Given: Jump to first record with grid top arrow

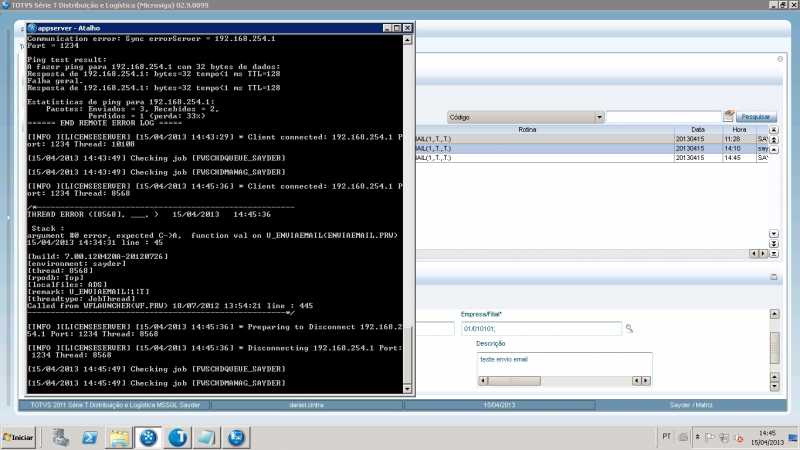Looking at the screenshot, I should [773, 130].
